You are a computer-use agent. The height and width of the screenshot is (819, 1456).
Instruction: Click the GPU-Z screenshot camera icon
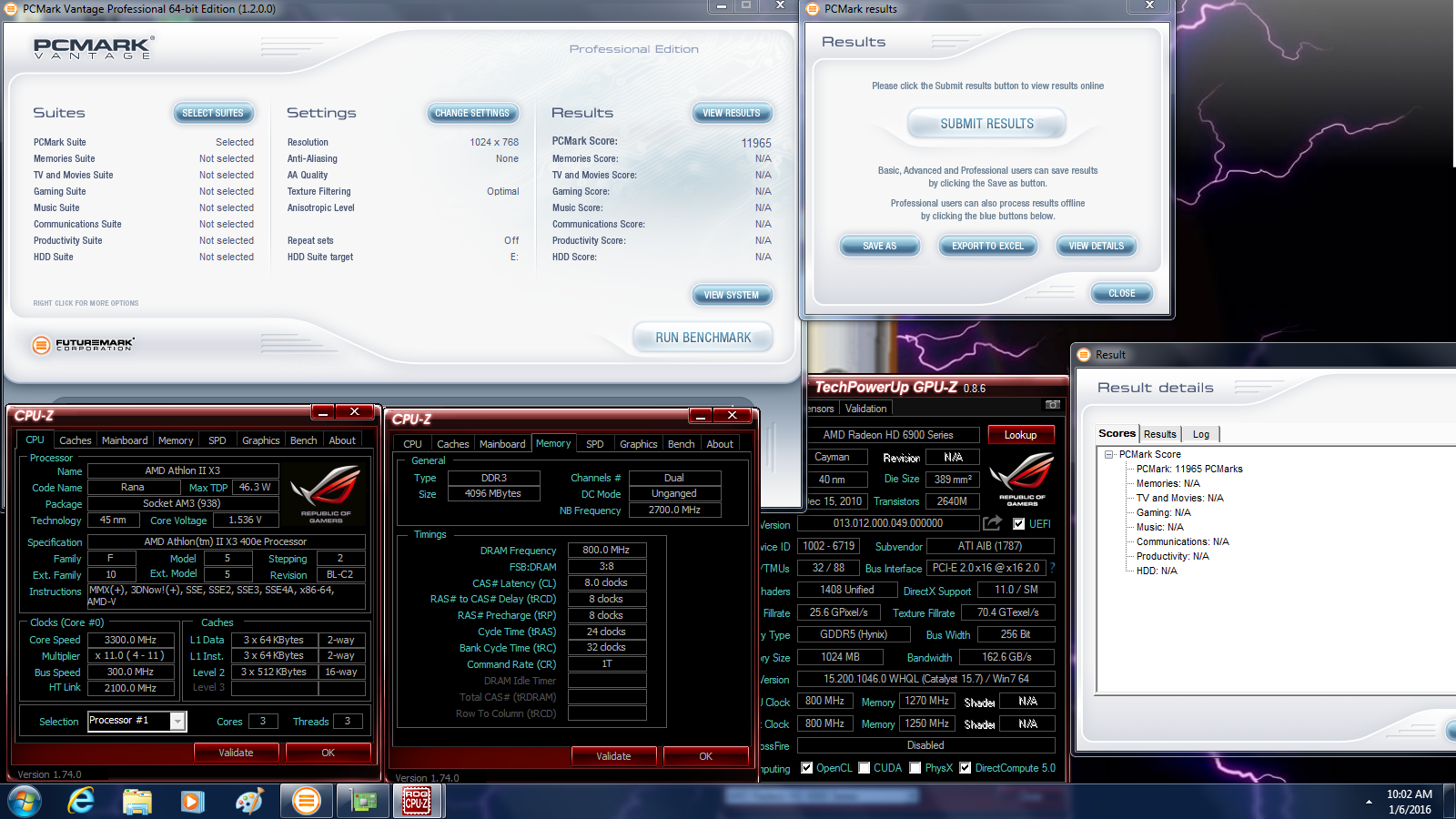coord(1053,404)
